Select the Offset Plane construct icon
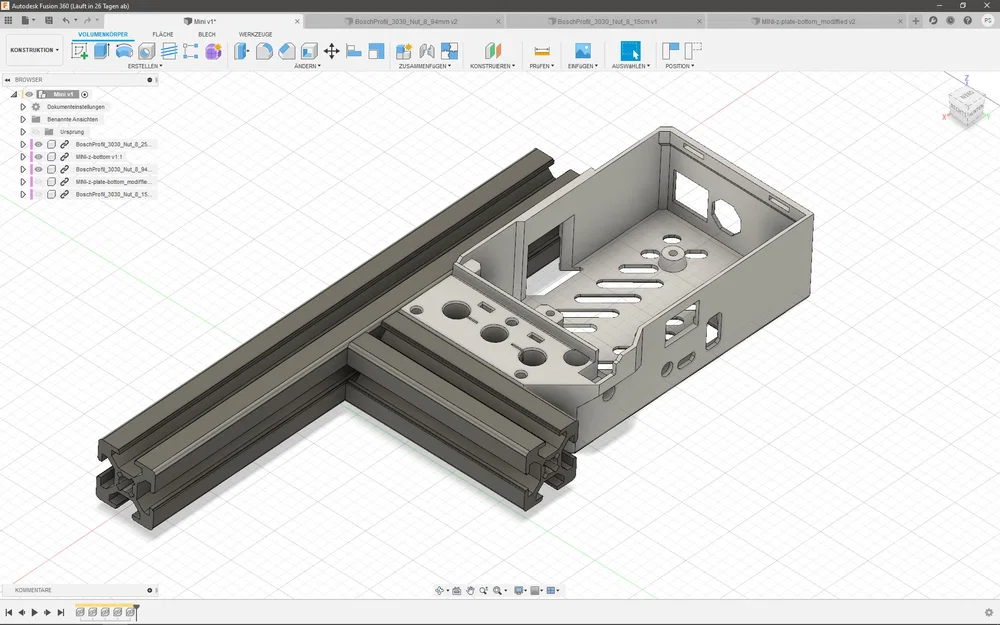 (492, 51)
